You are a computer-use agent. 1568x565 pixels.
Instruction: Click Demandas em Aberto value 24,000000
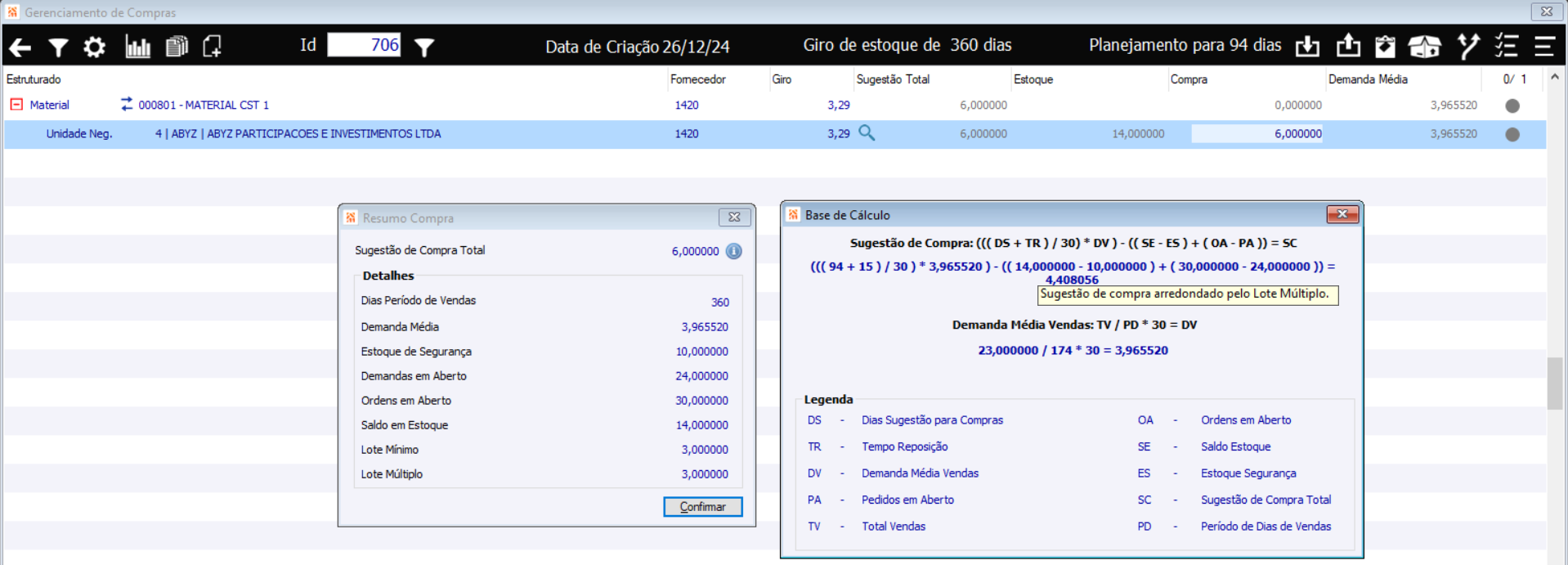pos(701,376)
